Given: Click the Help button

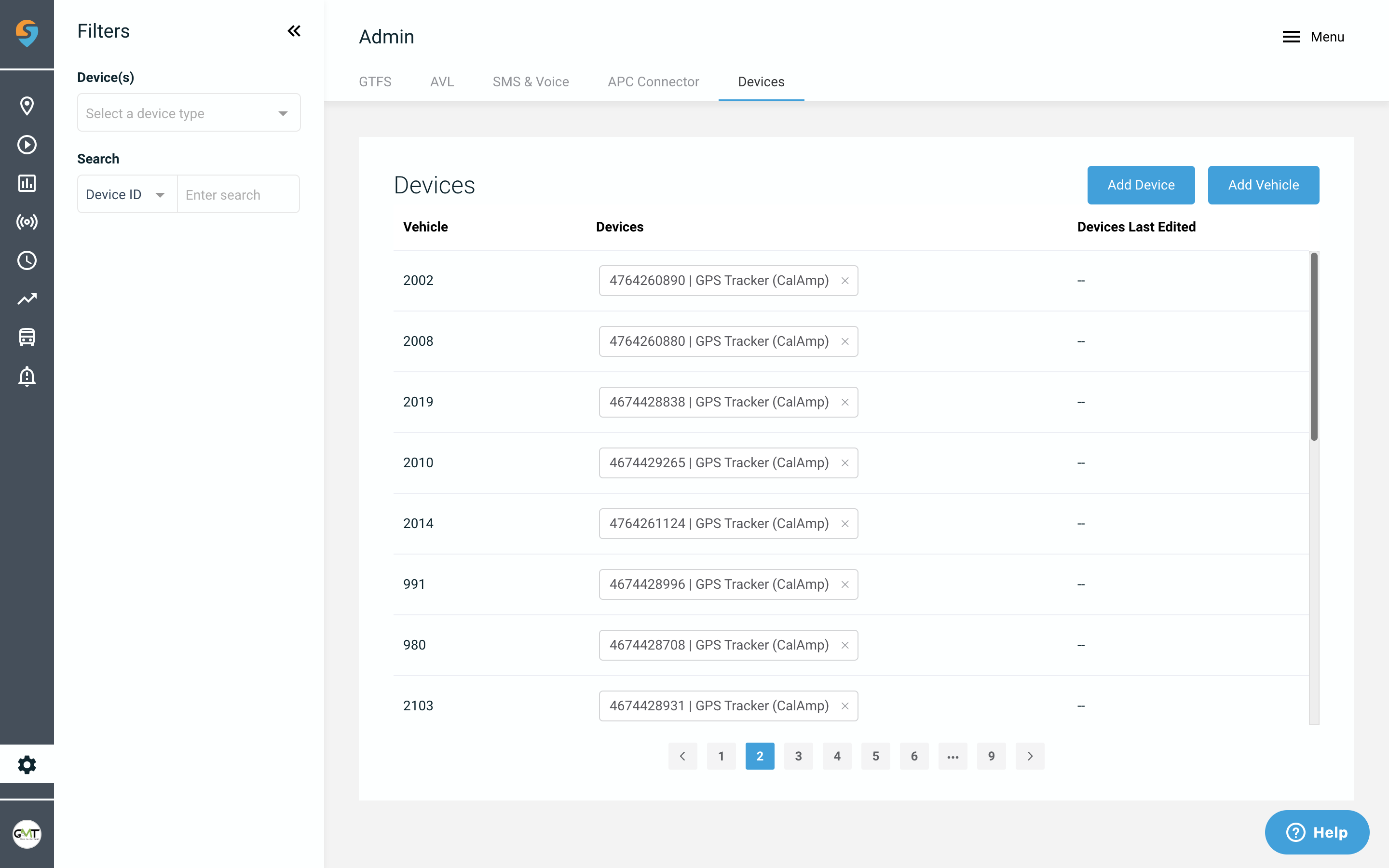Looking at the screenshot, I should (x=1317, y=832).
